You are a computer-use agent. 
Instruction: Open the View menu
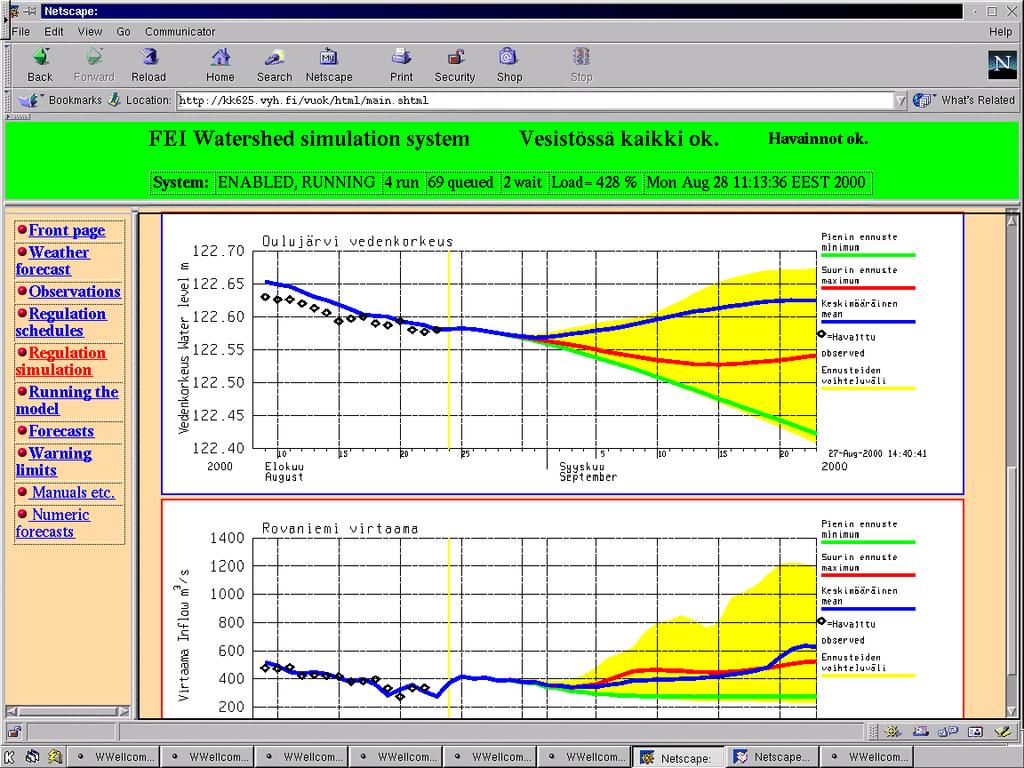90,31
